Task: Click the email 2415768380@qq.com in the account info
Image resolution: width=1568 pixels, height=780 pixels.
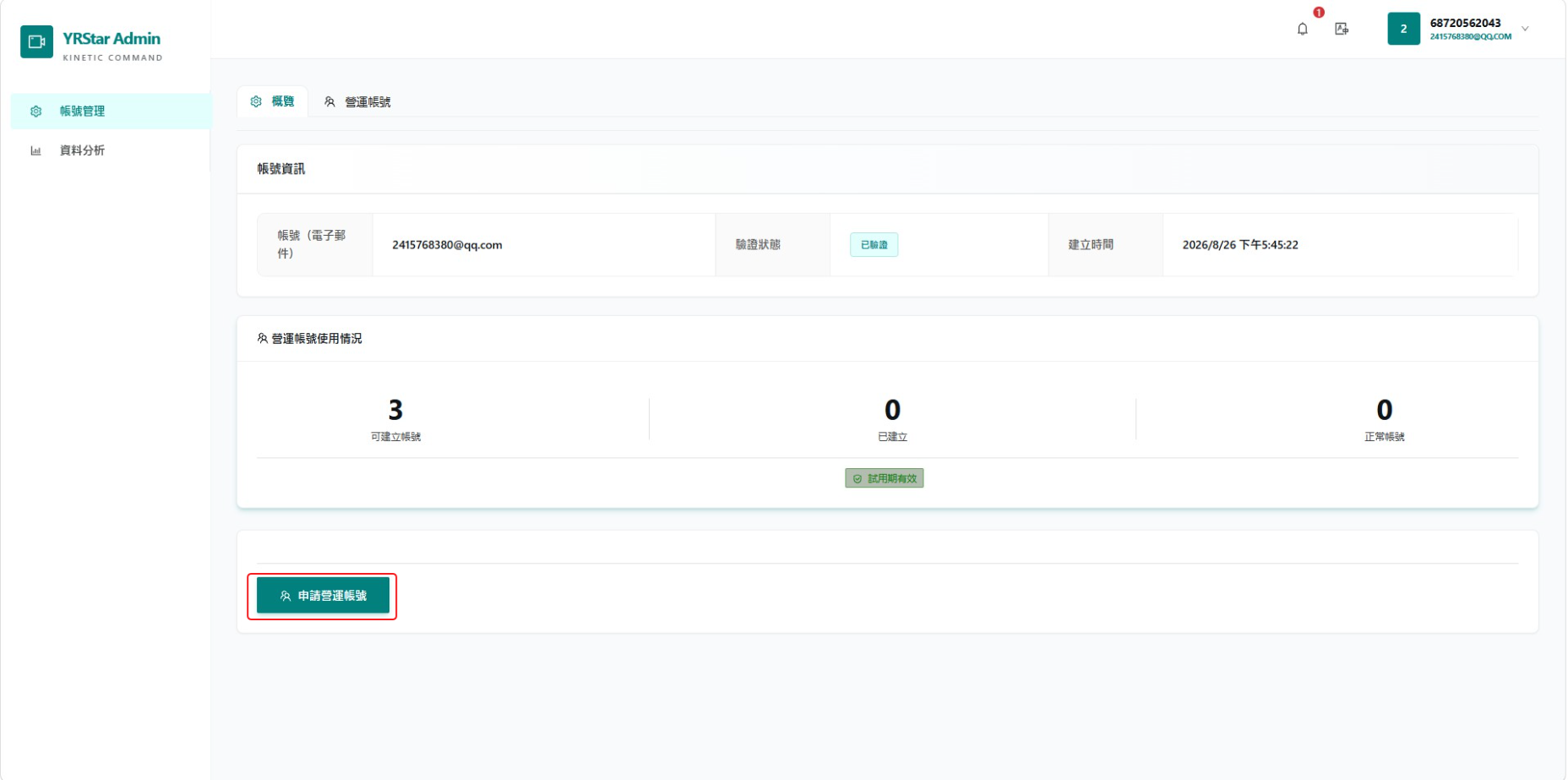Action: coord(447,245)
